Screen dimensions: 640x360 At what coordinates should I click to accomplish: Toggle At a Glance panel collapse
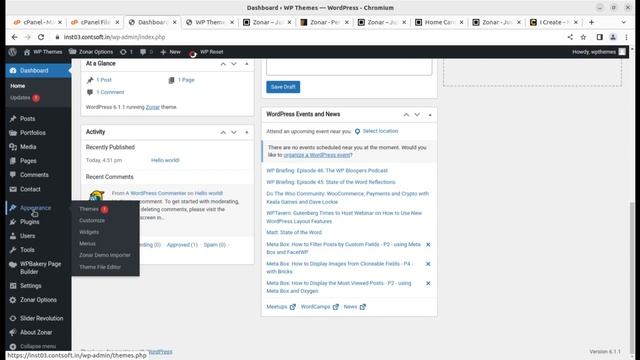pos(247,64)
